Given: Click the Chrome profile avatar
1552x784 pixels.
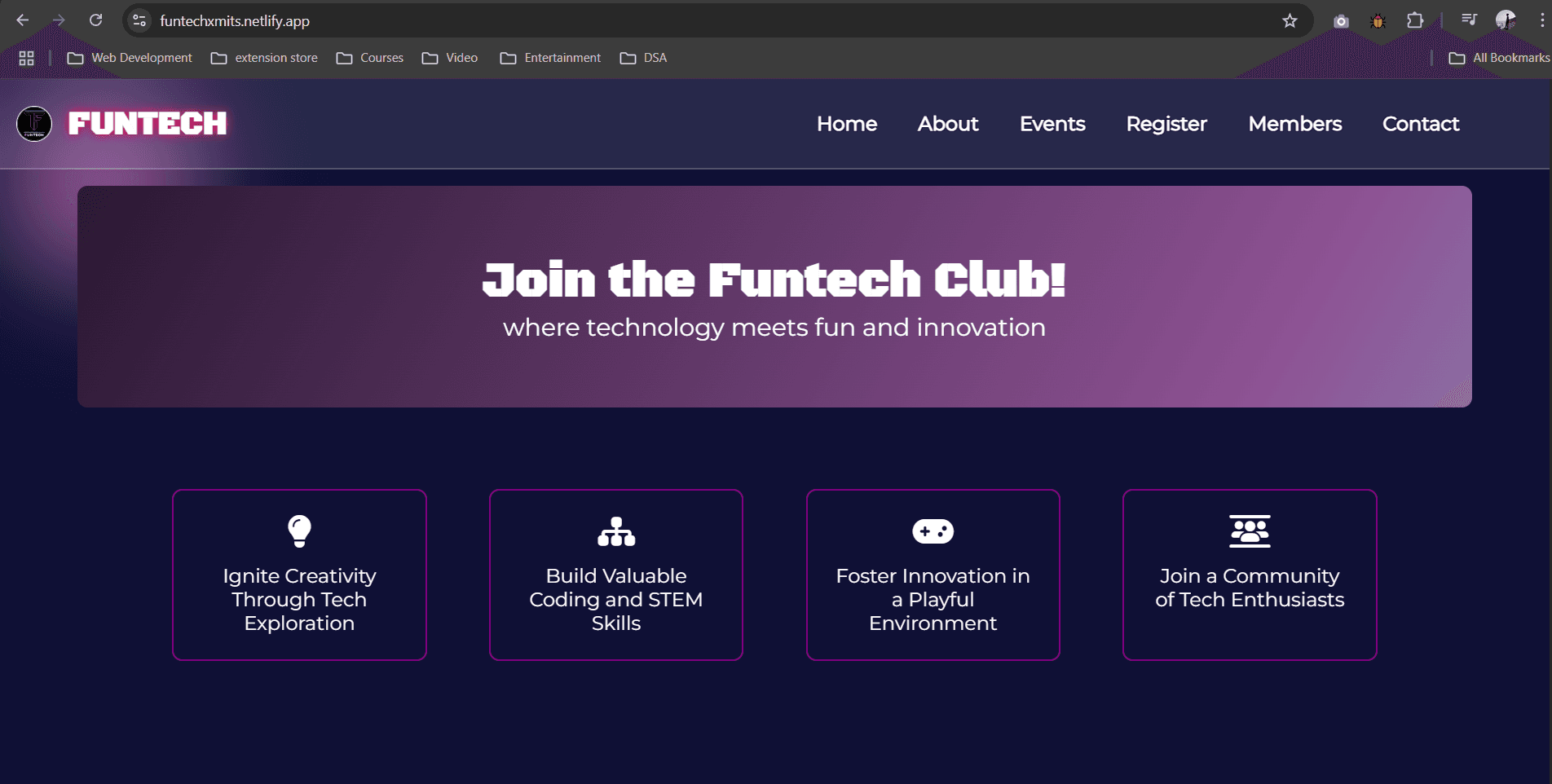Looking at the screenshot, I should tap(1507, 20).
